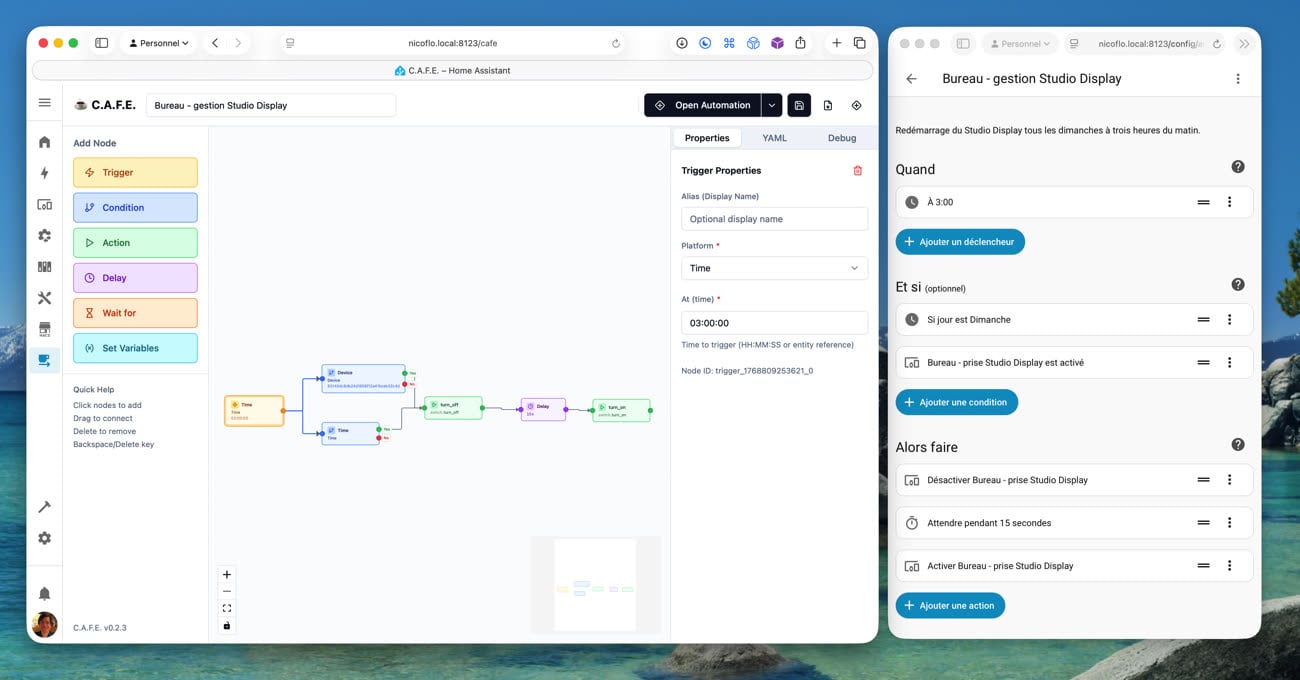
Task: Toggle the canvas interactivity lock
Action: 227,626
